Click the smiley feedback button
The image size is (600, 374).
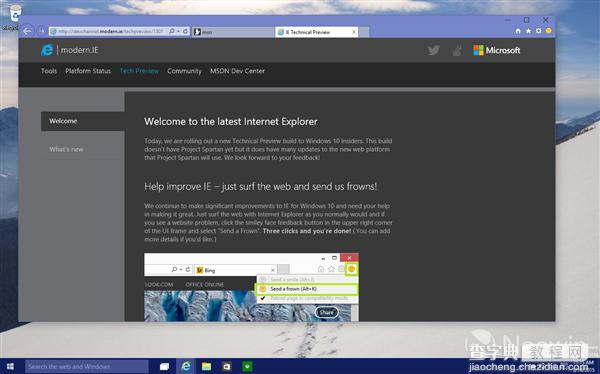pyautogui.click(x=548, y=31)
